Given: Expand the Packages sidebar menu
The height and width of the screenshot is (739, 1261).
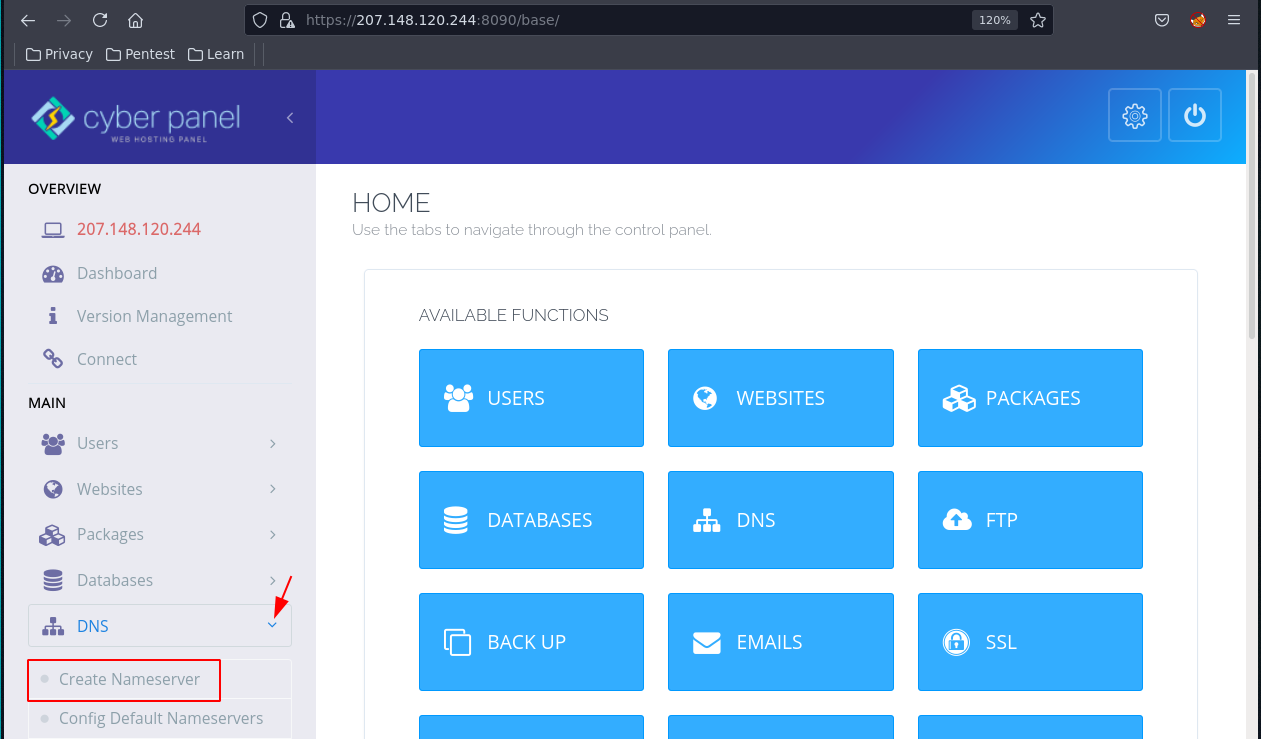Looking at the screenshot, I should (x=160, y=535).
